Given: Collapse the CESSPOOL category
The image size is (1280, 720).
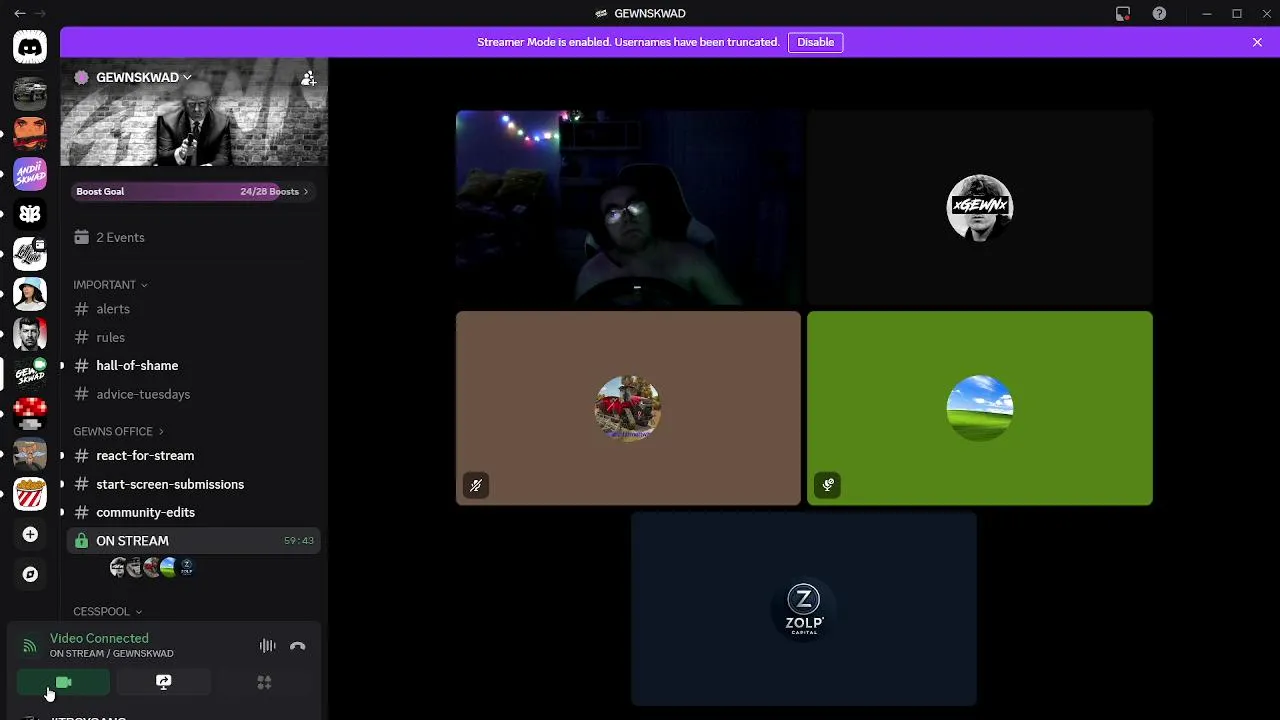Looking at the screenshot, I should coord(107,611).
